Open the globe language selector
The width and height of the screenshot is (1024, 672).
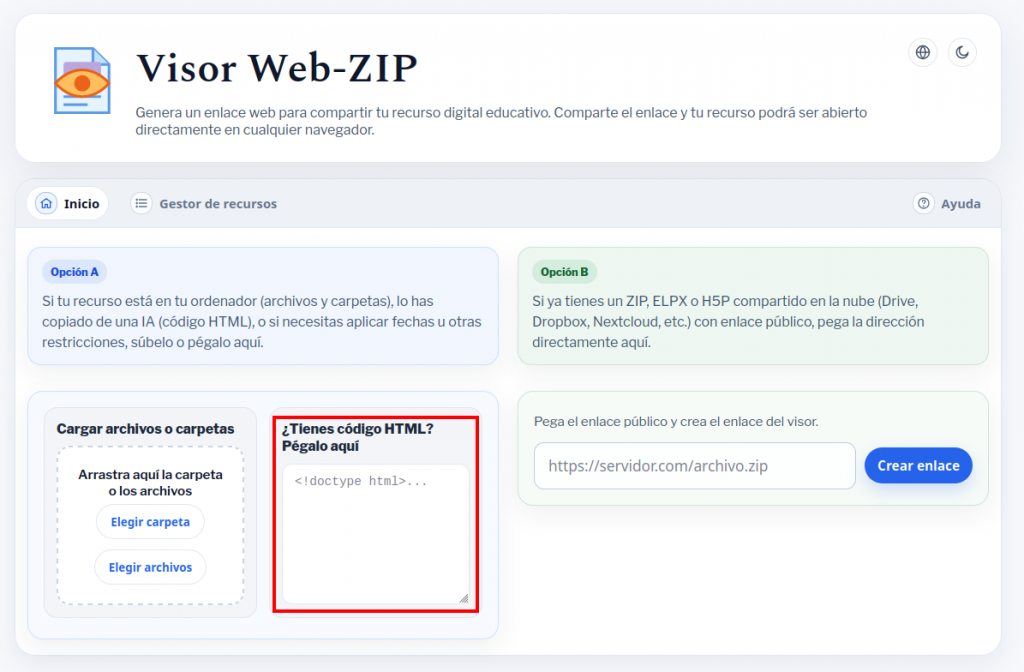tap(922, 52)
